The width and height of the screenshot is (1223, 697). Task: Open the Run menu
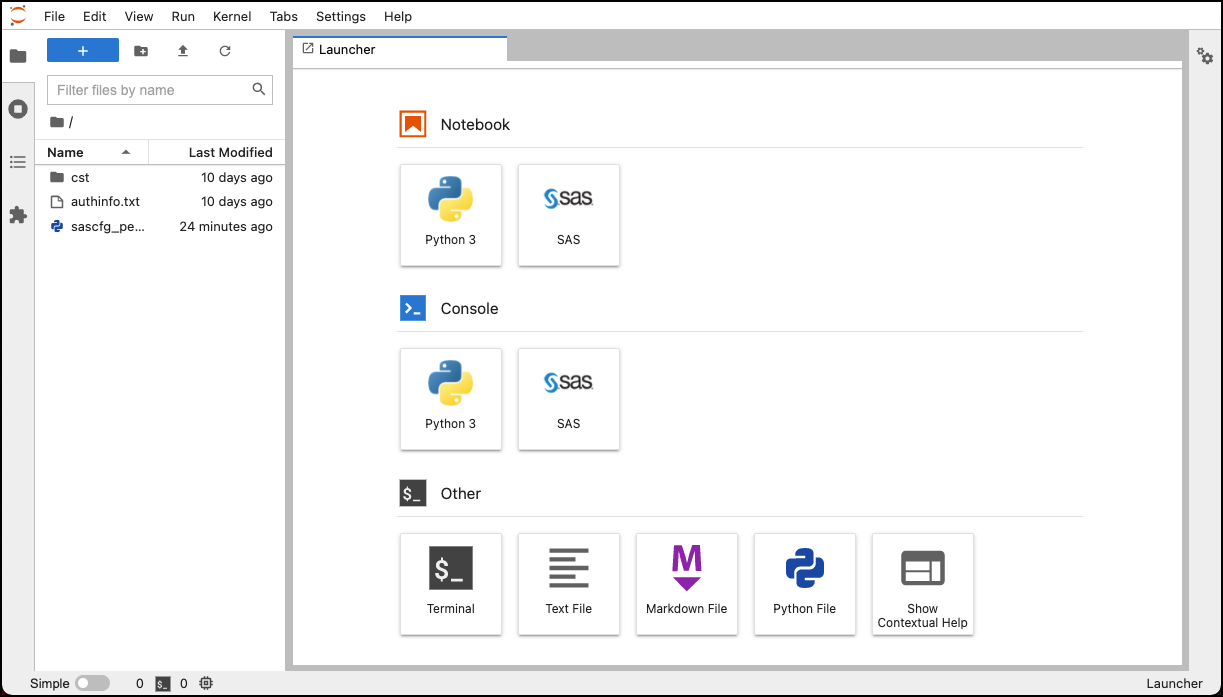tap(183, 16)
